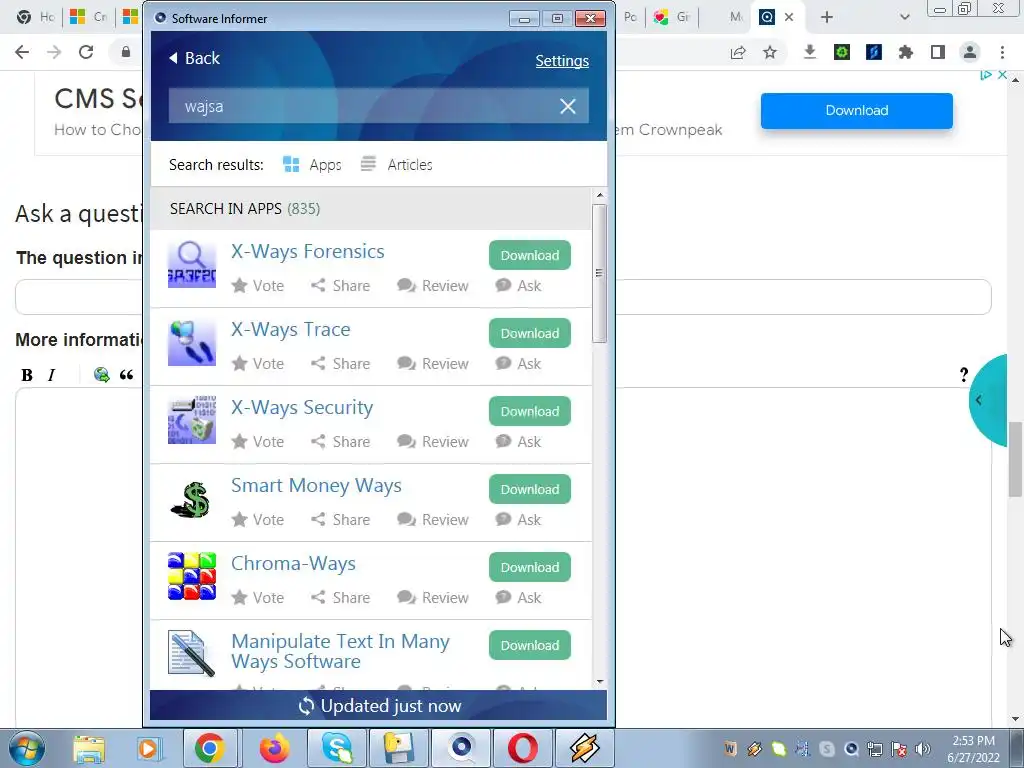Download Smart Money Ways
The width and height of the screenshot is (1024, 768).
[530, 489]
